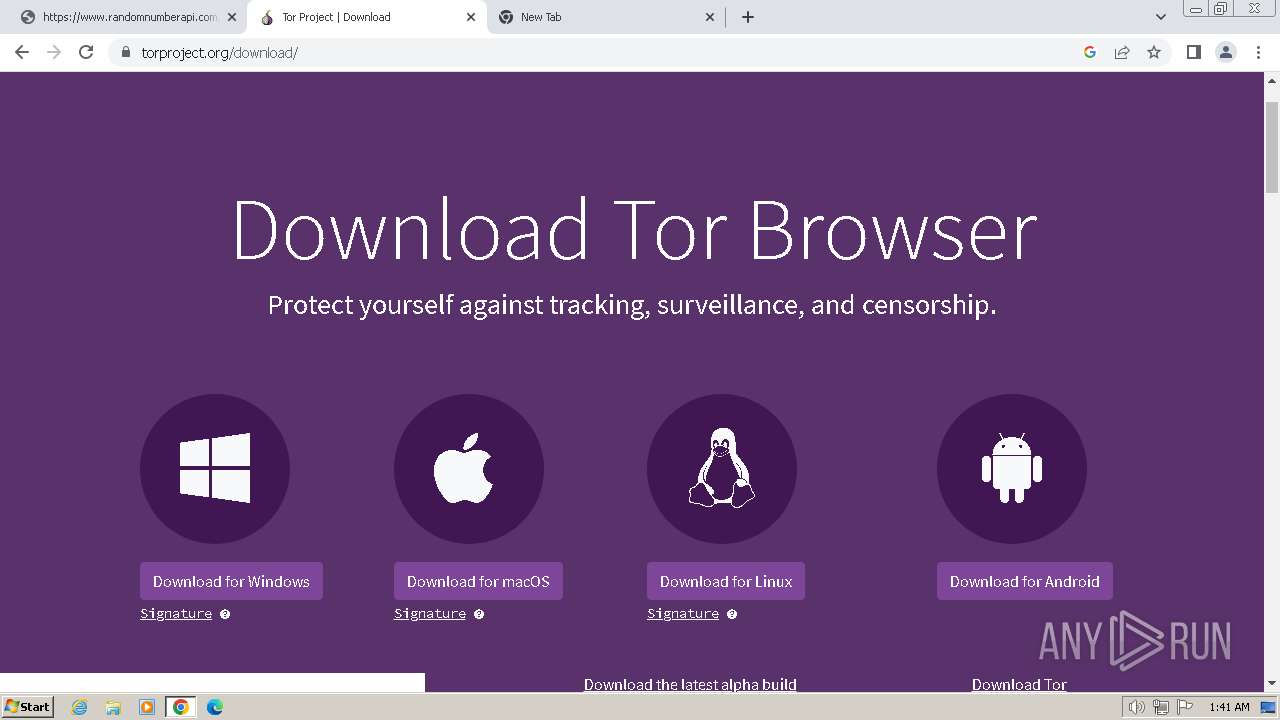Launch Internet Explorer from taskbar
The height and width of the screenshot is (720, 1280).
click(80, 707)
